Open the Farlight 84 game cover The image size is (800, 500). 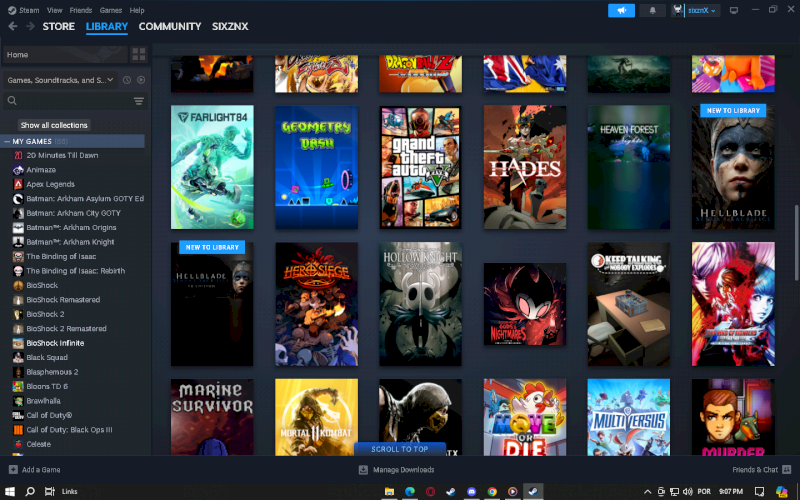[x=212, y=167]
